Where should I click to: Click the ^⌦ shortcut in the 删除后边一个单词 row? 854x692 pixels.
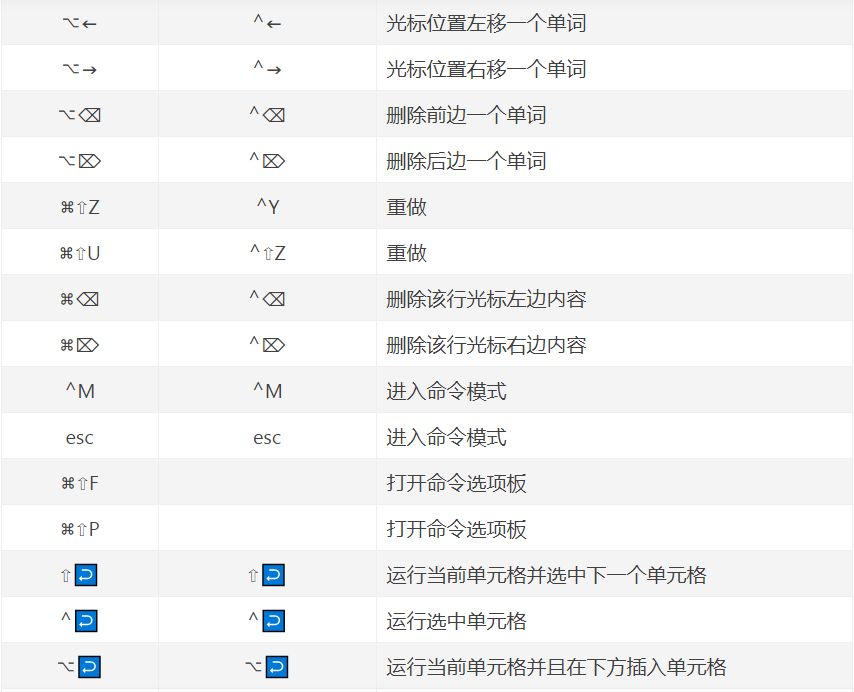267,161
